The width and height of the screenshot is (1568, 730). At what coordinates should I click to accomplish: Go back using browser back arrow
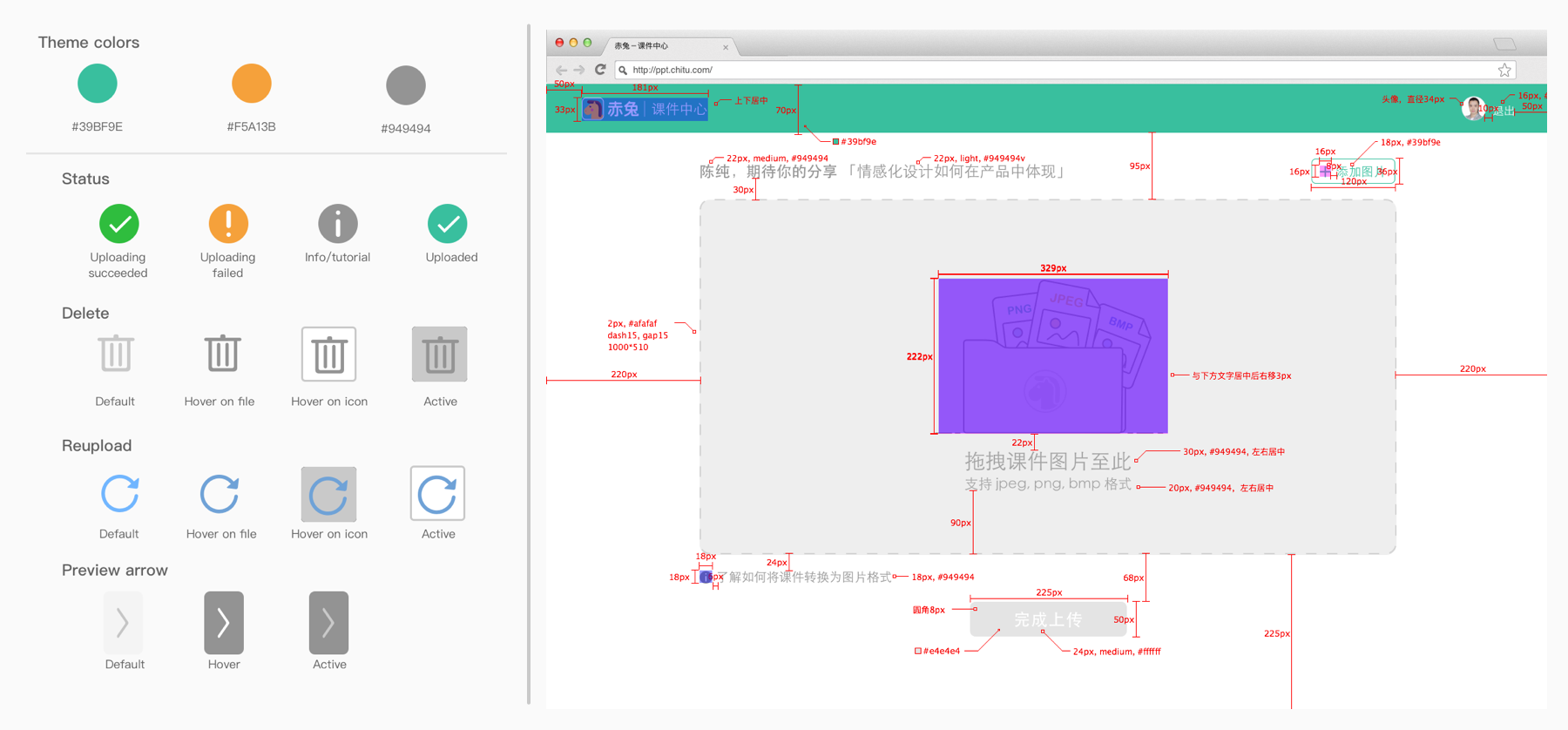(561, 70)
